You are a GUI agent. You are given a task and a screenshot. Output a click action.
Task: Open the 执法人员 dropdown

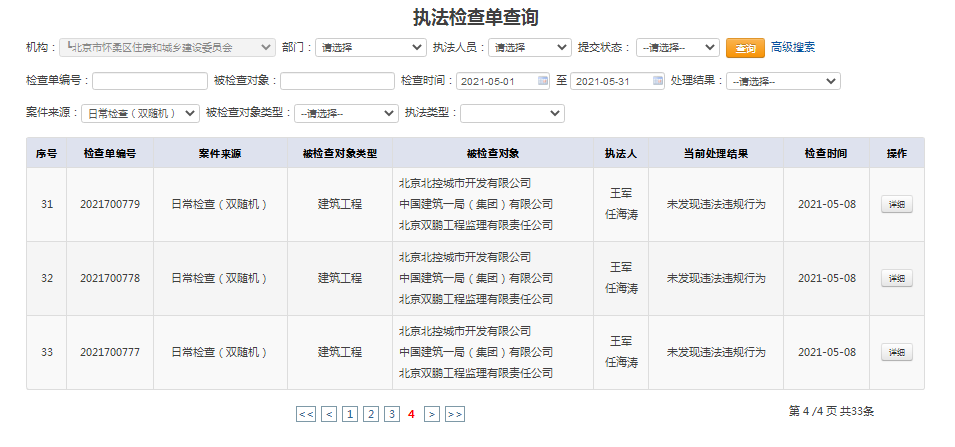click(530, 48)
